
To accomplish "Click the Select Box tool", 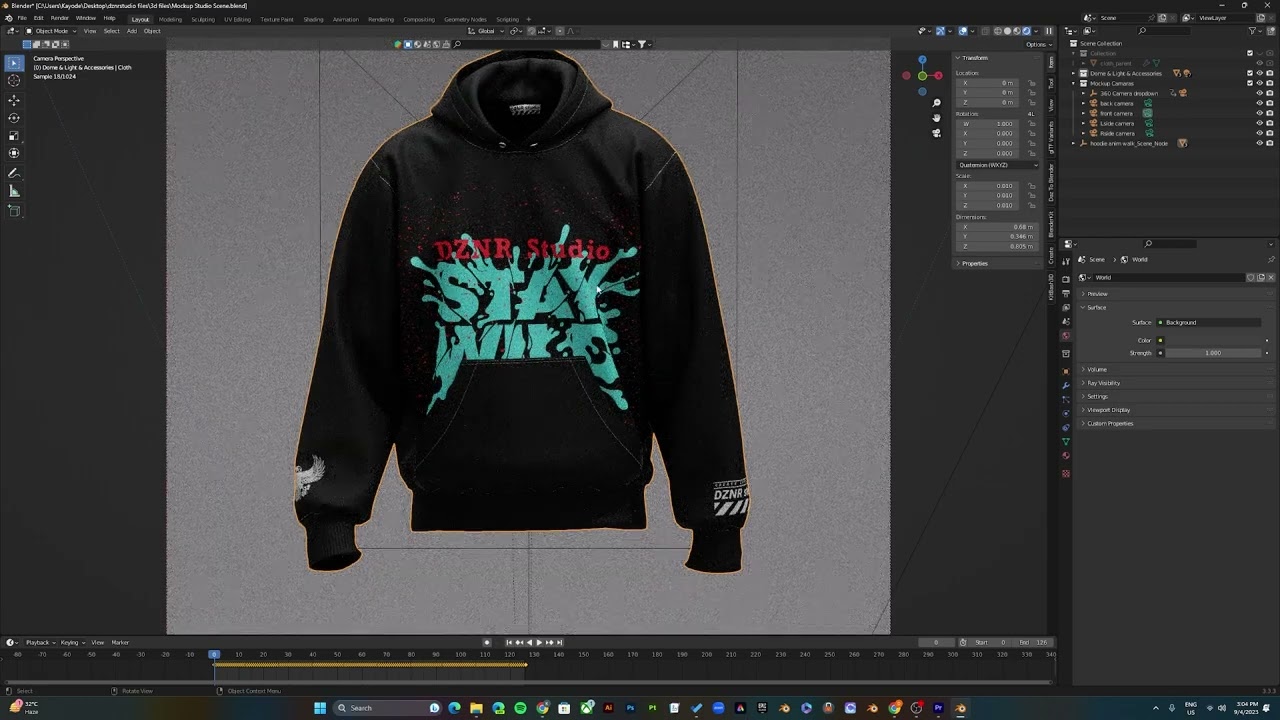I will tap(14, 63).
